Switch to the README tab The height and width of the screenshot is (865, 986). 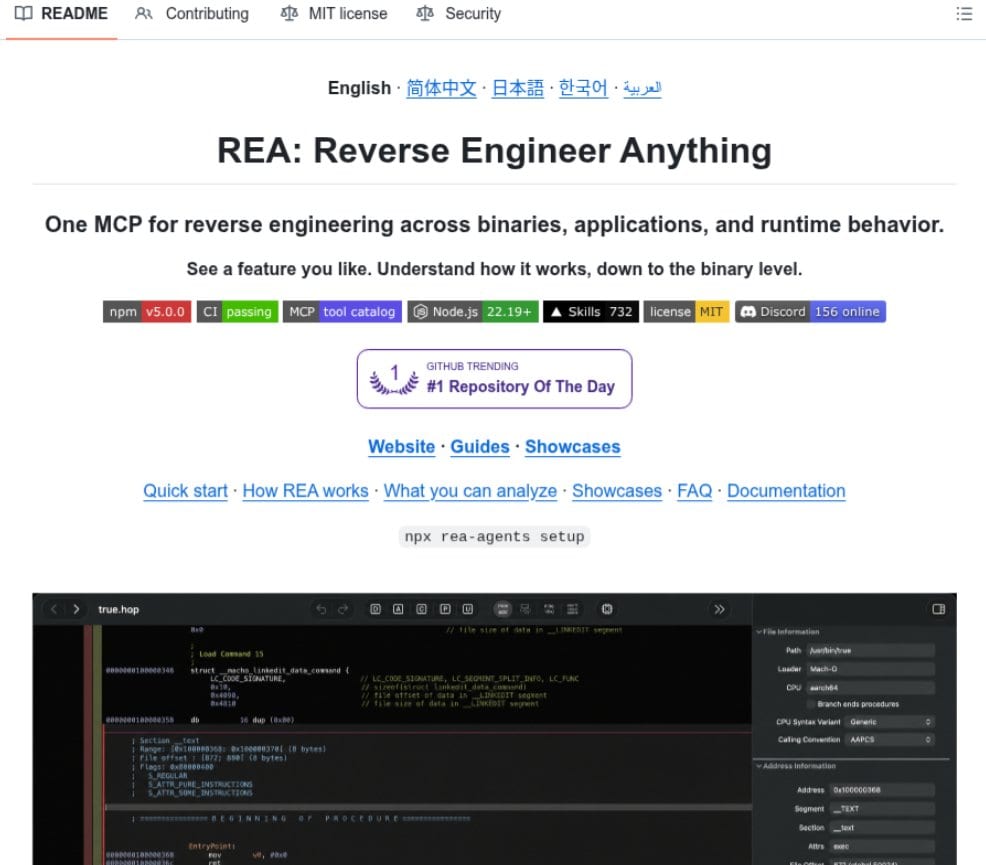pyautogui.click(x=61, y=14)
